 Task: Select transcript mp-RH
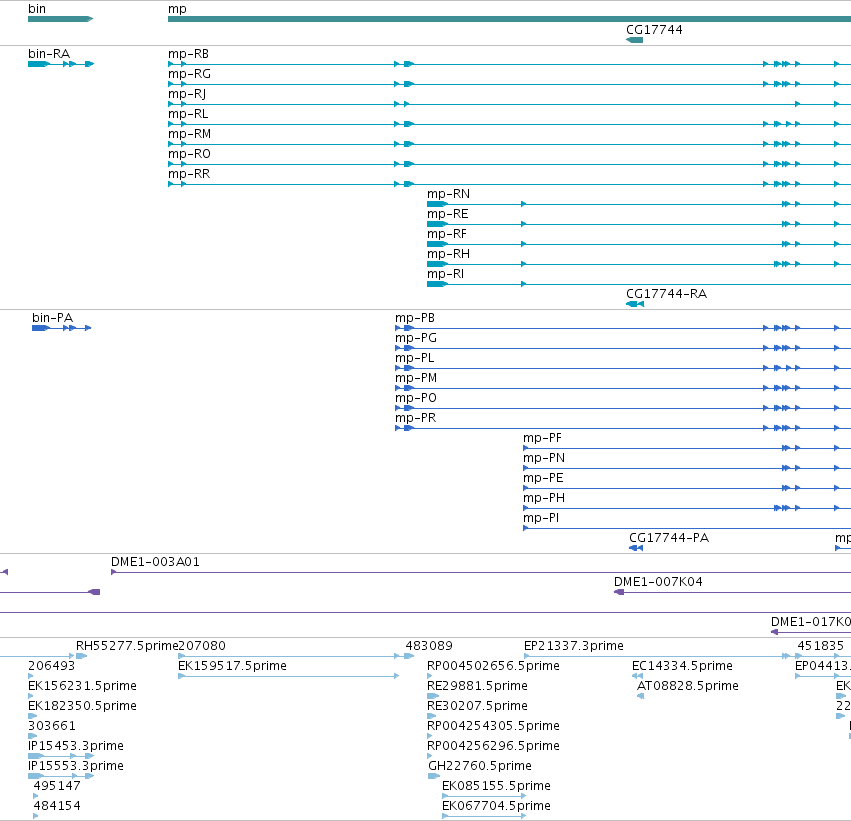pyautogui.click(x=639, y=264)
